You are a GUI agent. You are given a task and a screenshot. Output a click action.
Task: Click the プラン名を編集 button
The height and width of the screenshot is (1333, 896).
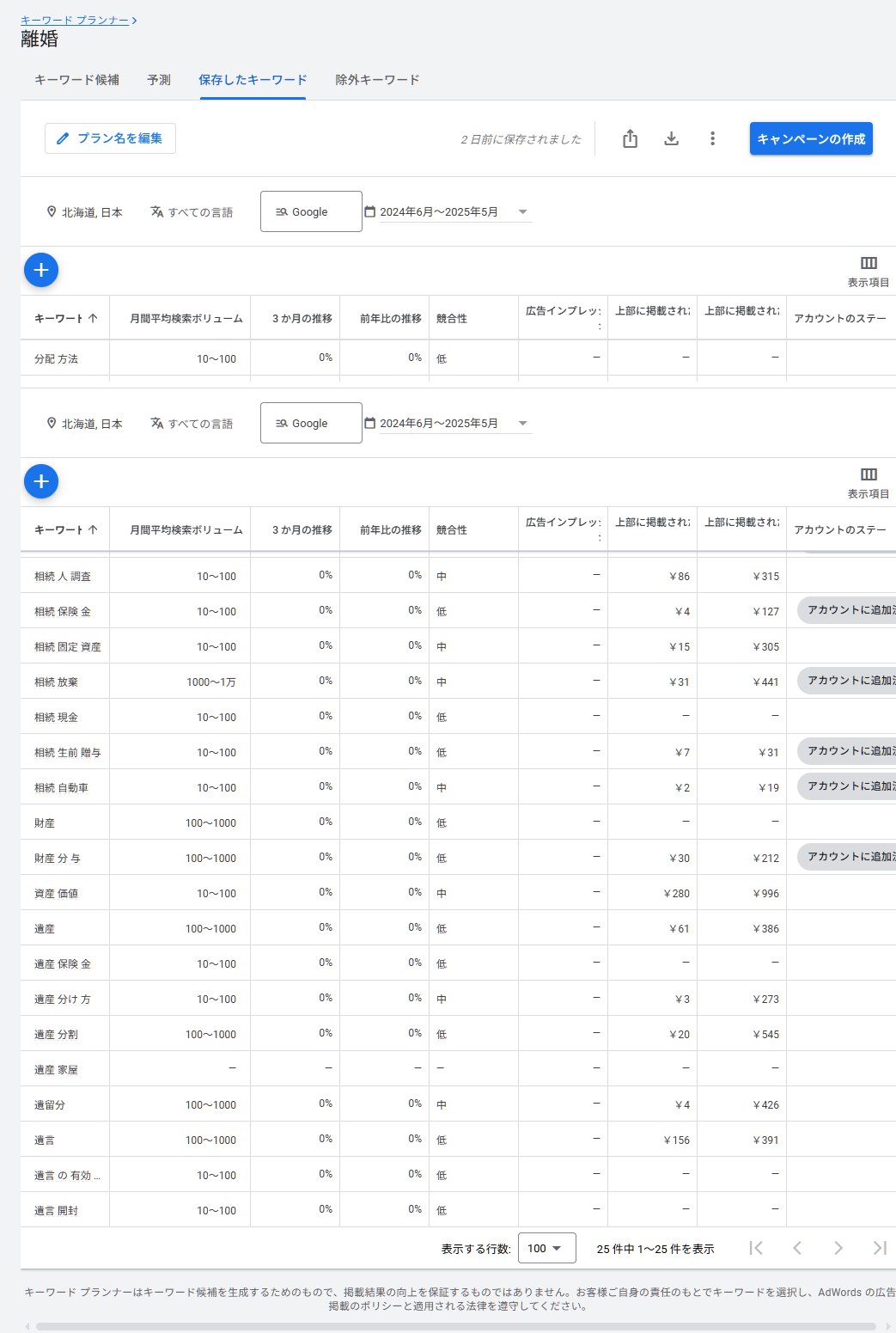(110, 138)
